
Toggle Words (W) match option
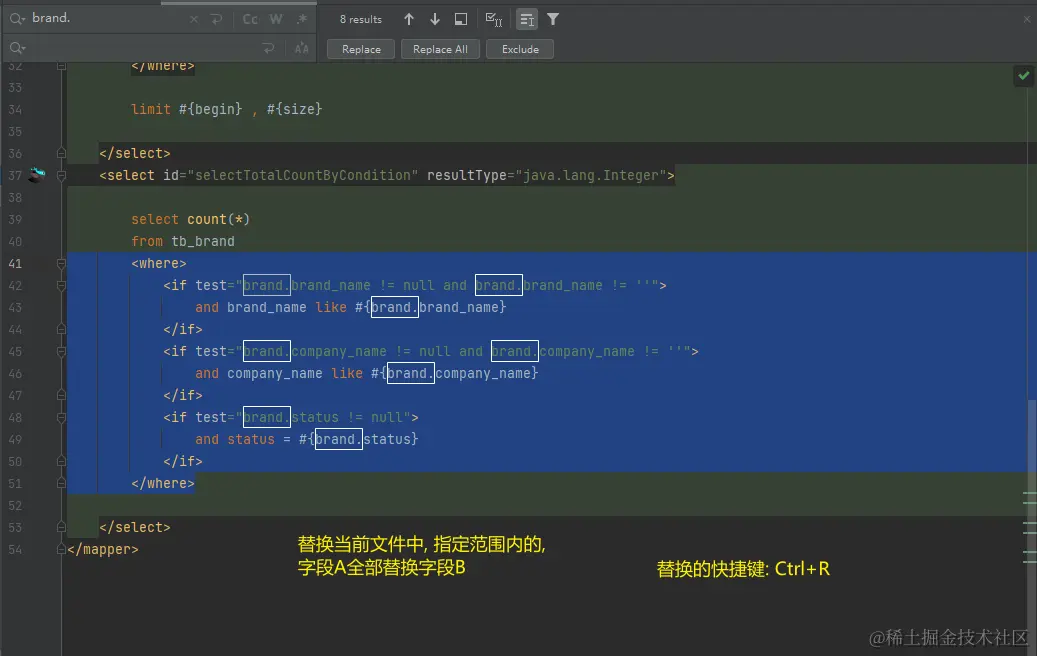coord(276,19)
